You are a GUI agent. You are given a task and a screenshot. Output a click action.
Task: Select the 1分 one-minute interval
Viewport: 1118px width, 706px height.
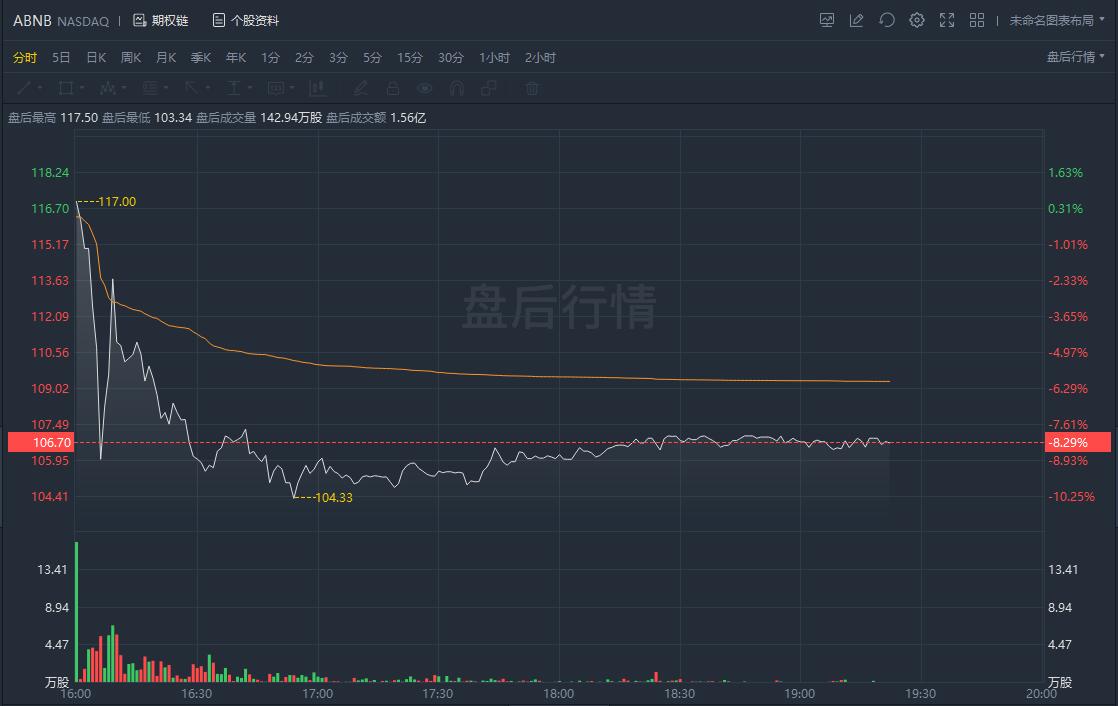(x=270, y=58)
